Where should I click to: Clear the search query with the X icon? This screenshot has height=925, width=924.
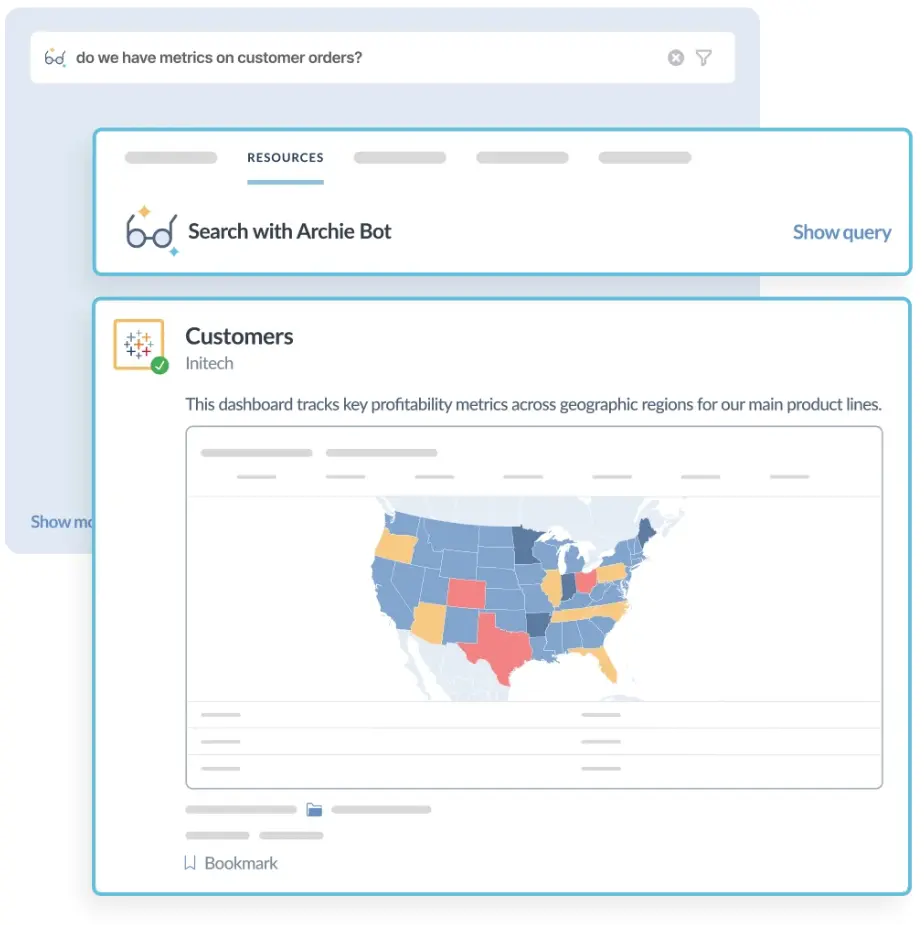coord(676,58)
